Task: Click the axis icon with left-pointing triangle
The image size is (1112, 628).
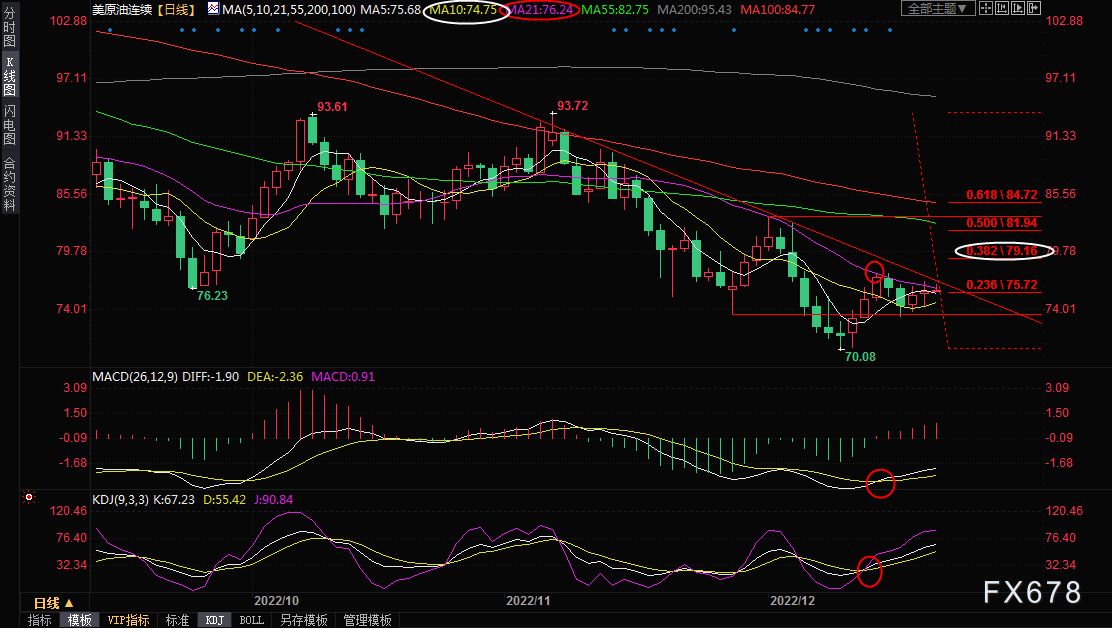Action: point(1002,9)
